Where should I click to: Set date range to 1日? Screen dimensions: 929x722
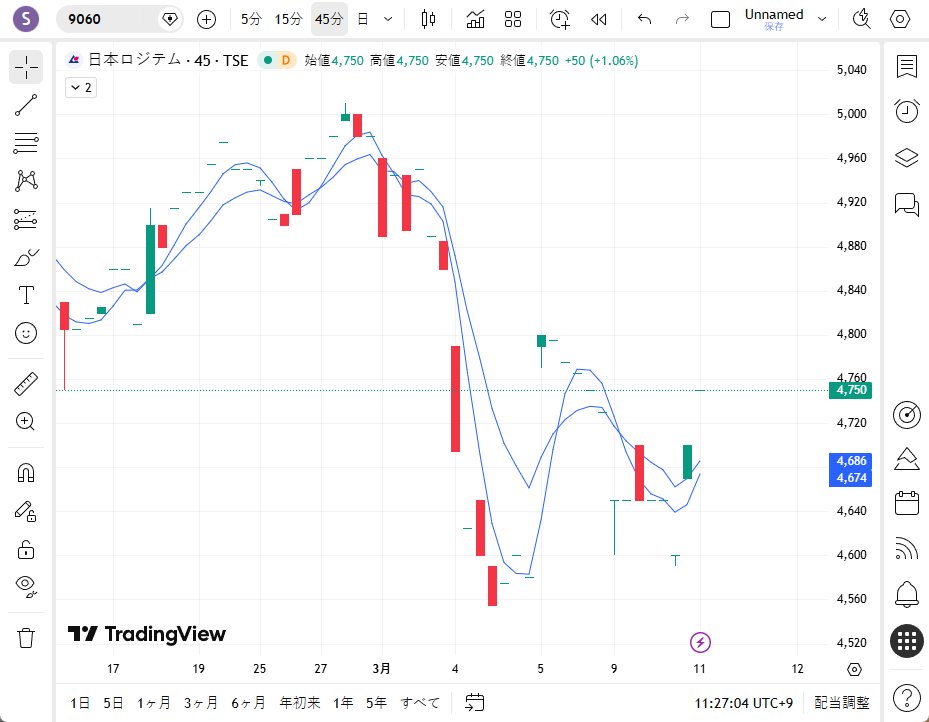[x=80, y=703]
